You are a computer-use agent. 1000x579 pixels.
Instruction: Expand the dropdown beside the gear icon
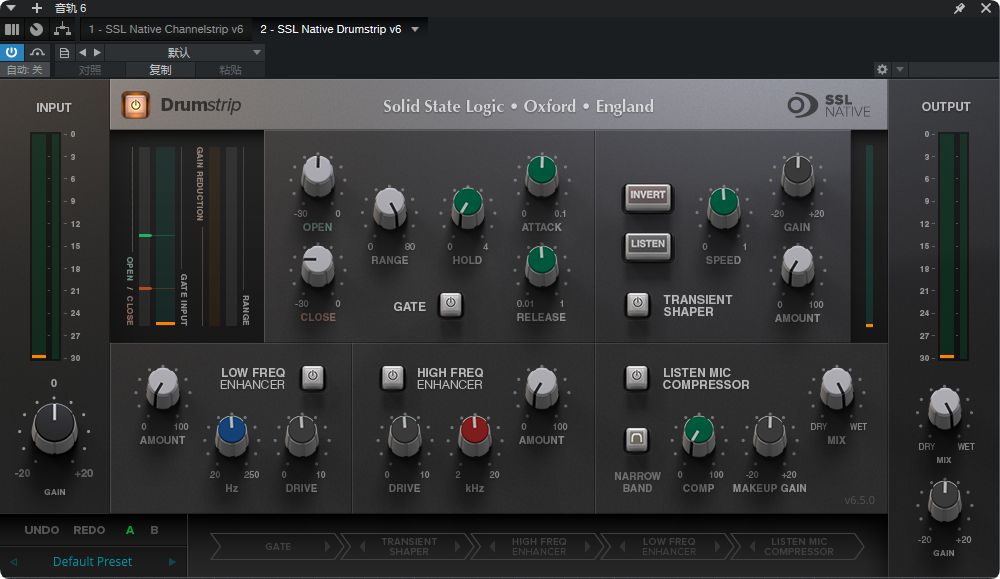tap(900, 70)
